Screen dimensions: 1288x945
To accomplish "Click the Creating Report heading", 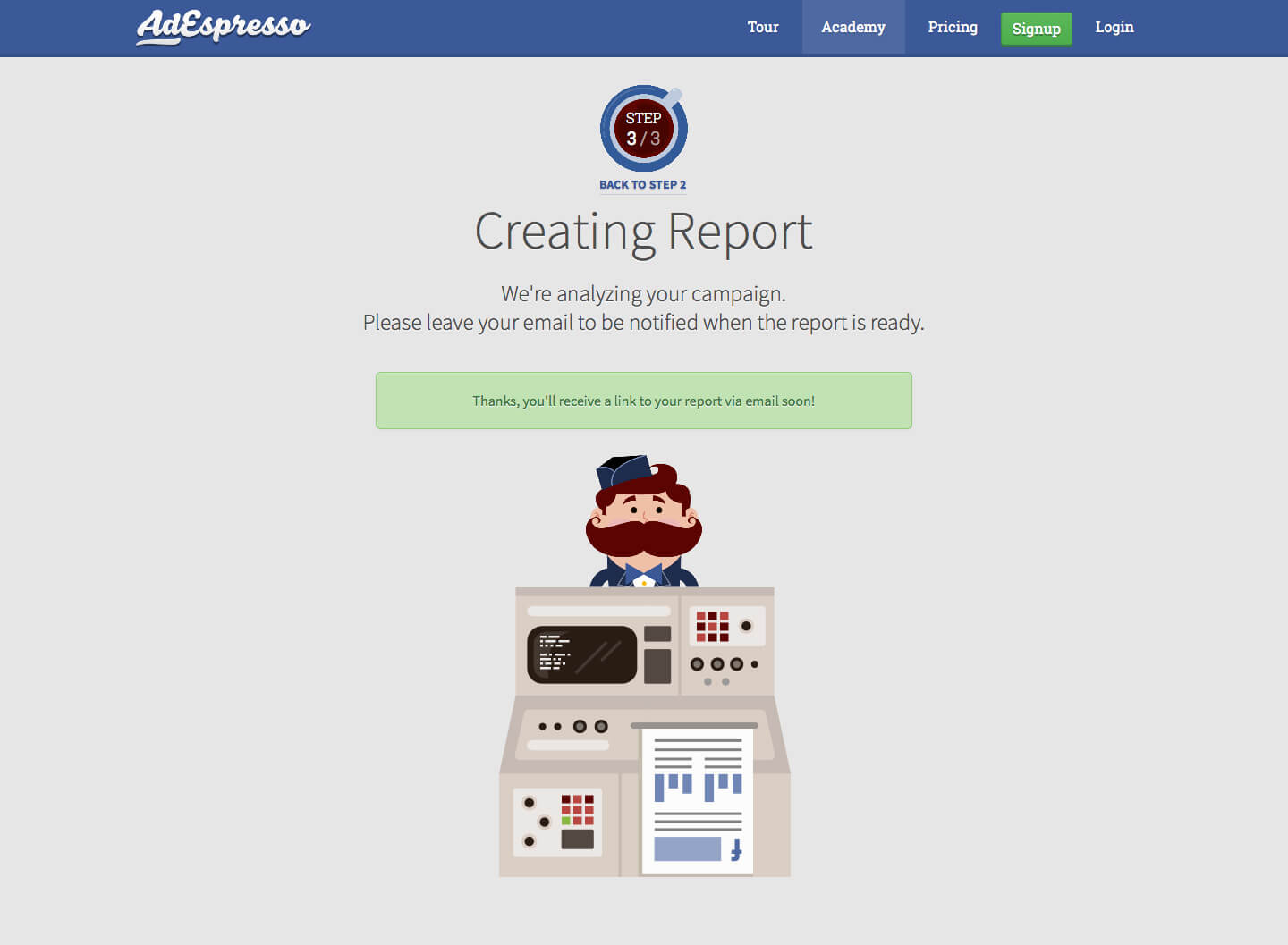I will [x=644, y=232].
